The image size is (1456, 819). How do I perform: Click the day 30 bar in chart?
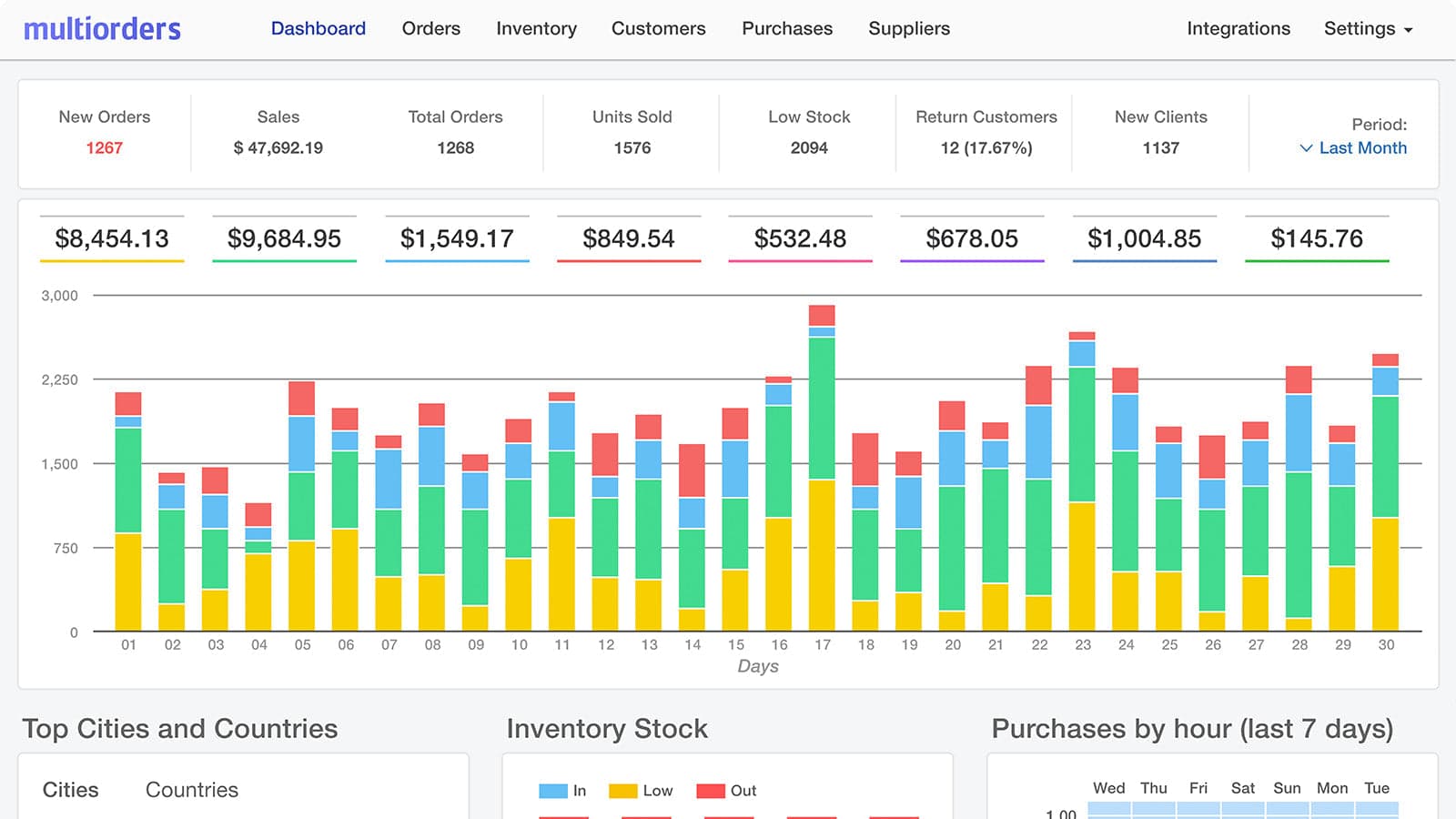coord(1385,492)
